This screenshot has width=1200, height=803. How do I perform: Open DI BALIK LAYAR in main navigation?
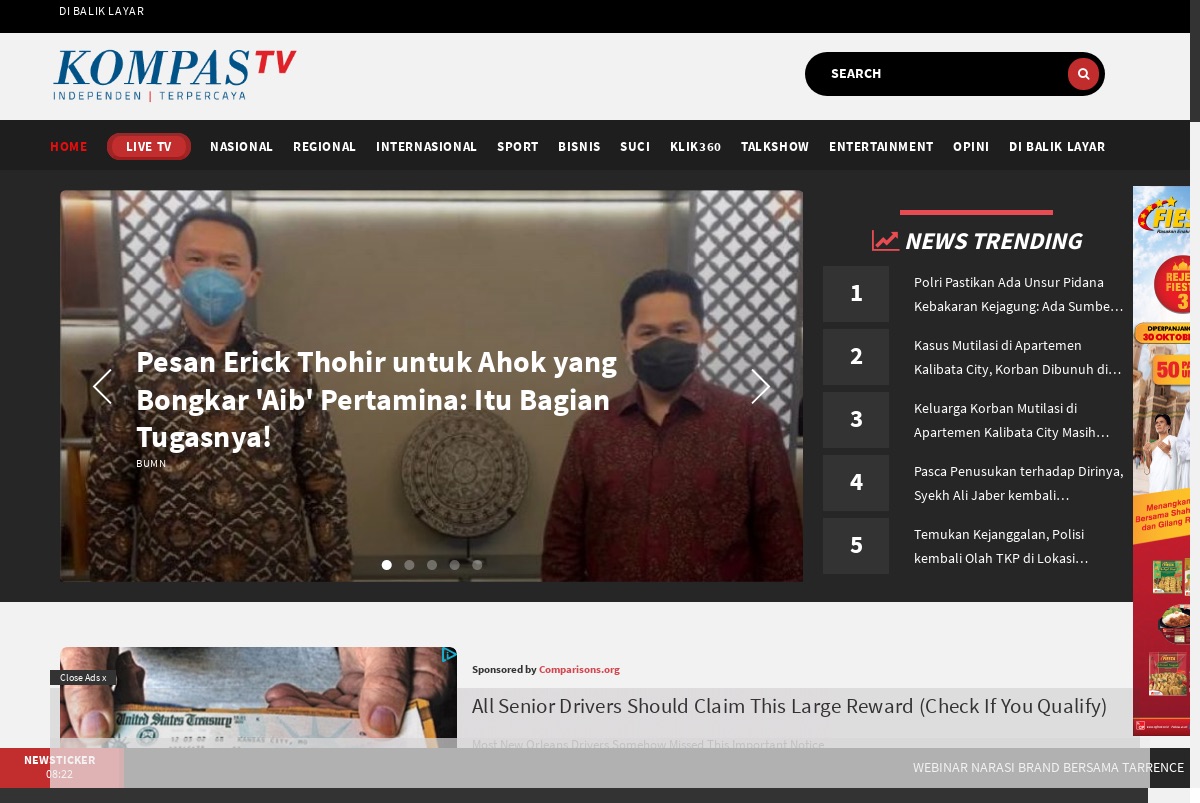1057,147
